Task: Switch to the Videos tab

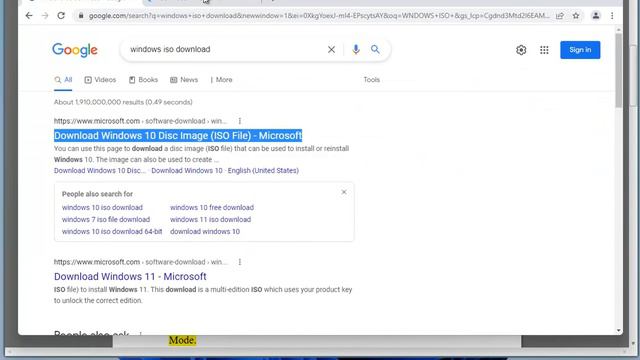Action: point(100,80)
